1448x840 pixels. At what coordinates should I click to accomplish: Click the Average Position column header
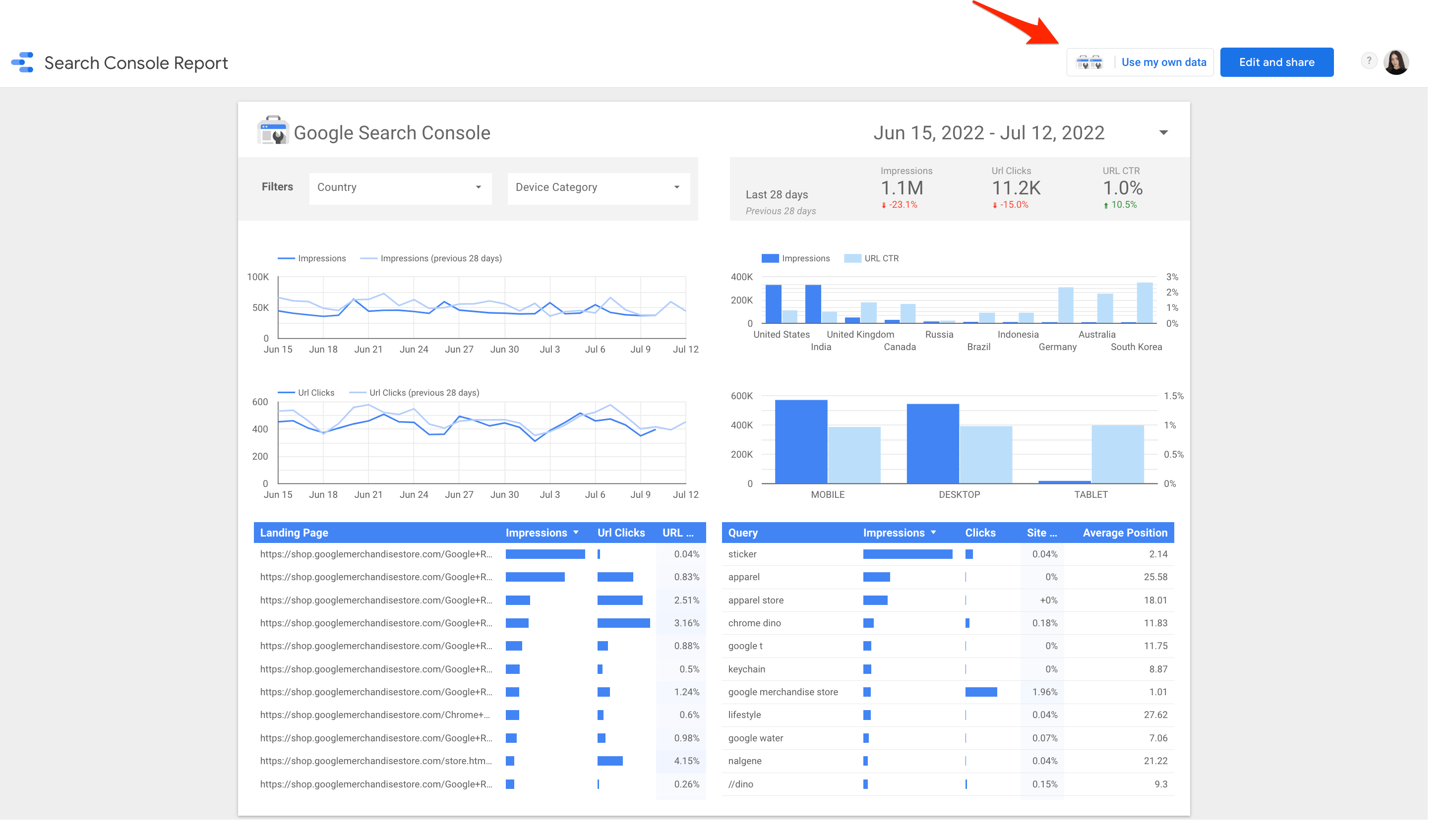coord(1125,533)
